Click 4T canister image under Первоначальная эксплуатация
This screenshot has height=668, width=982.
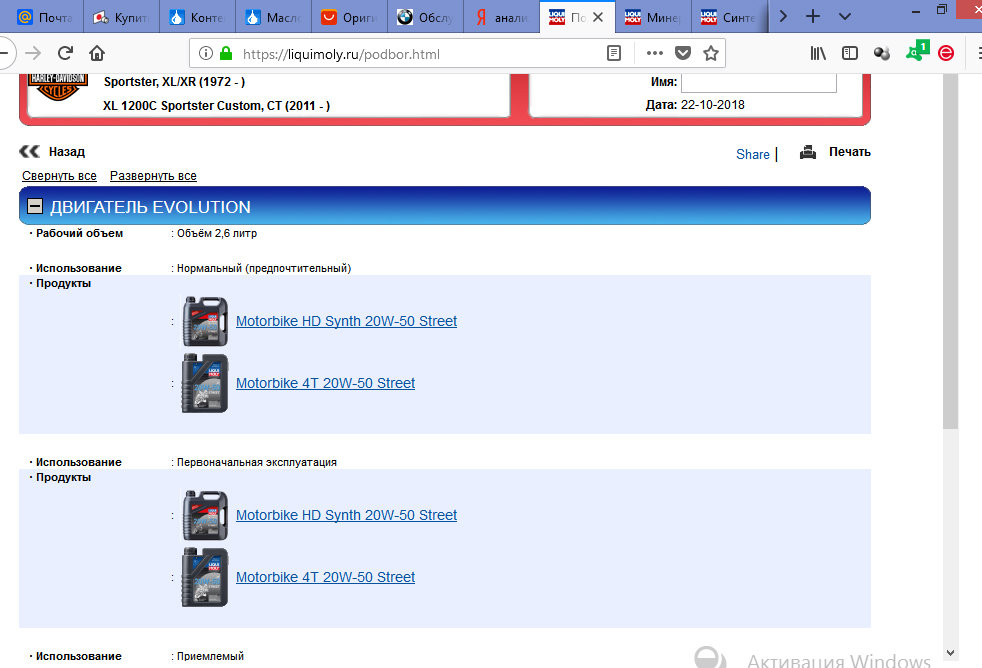tap(205, 577)
